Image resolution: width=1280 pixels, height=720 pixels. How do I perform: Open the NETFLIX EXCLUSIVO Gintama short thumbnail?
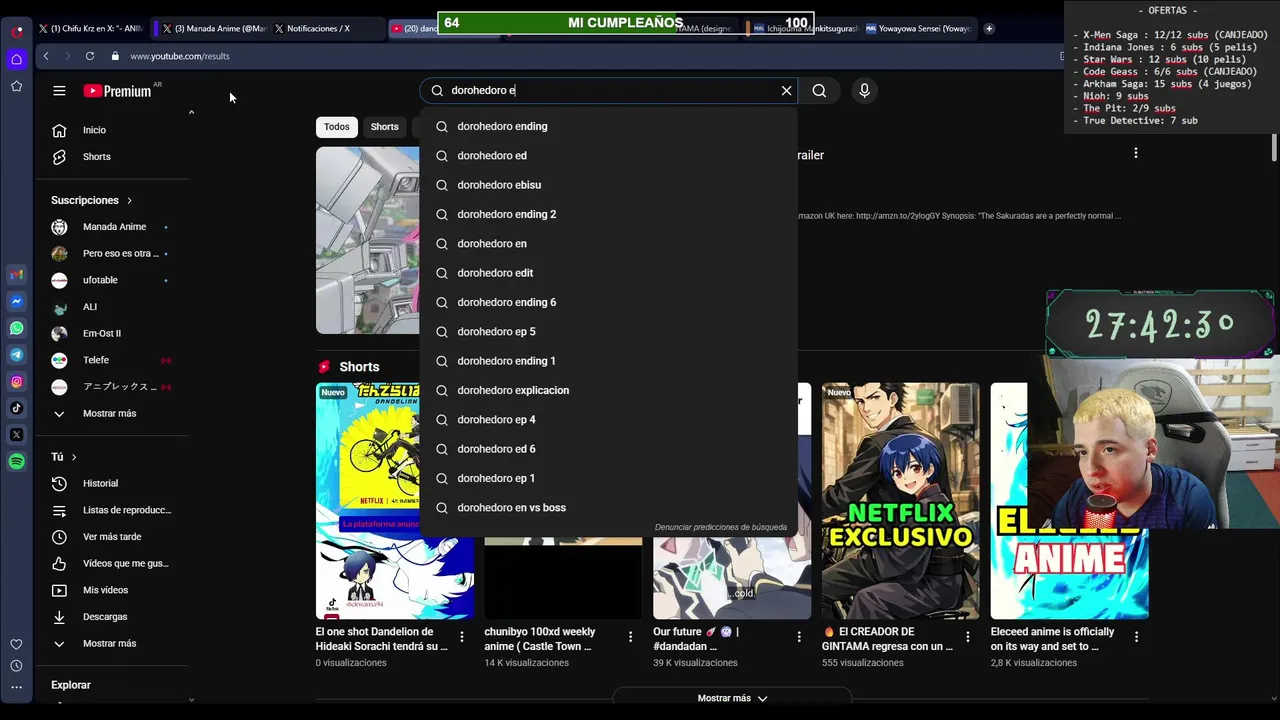pos(900,501)
